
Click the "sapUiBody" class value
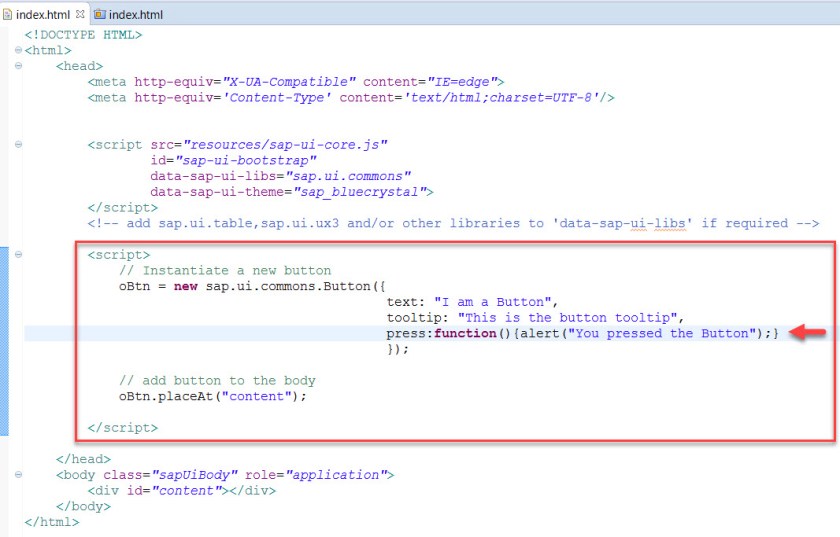click(x=194, y=475)
